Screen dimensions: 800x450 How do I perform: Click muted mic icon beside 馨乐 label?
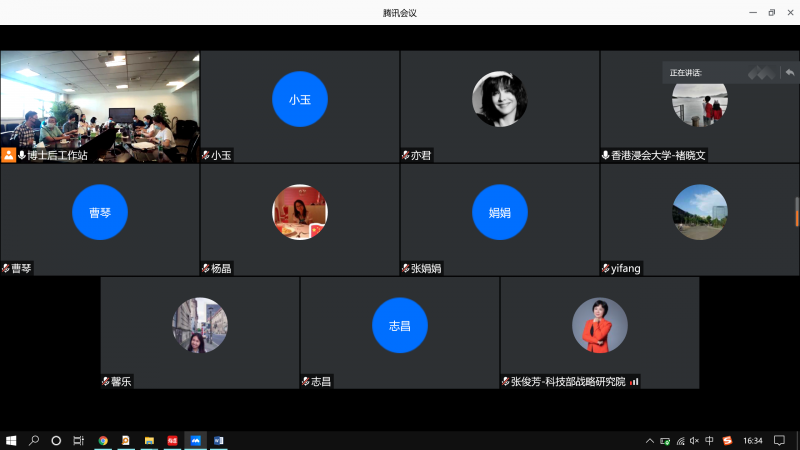coord(106,382)
